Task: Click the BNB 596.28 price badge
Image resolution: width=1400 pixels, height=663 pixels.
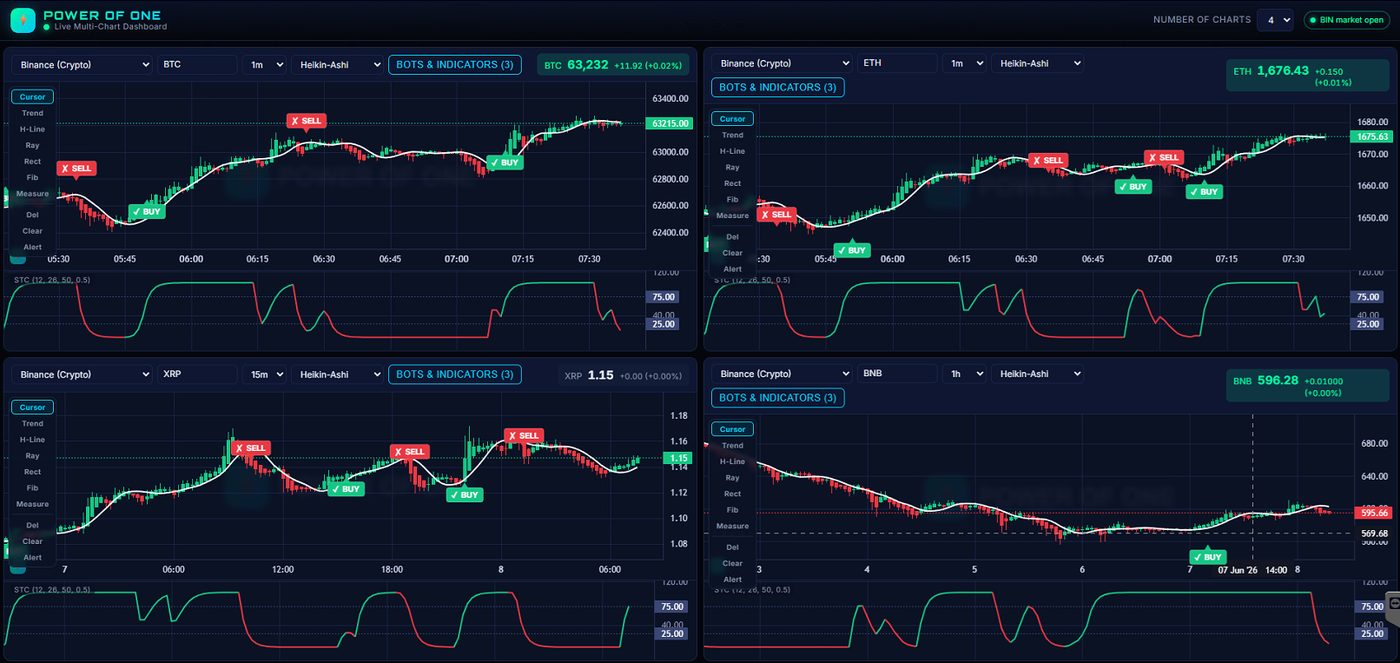Action: pos(1308,386)
